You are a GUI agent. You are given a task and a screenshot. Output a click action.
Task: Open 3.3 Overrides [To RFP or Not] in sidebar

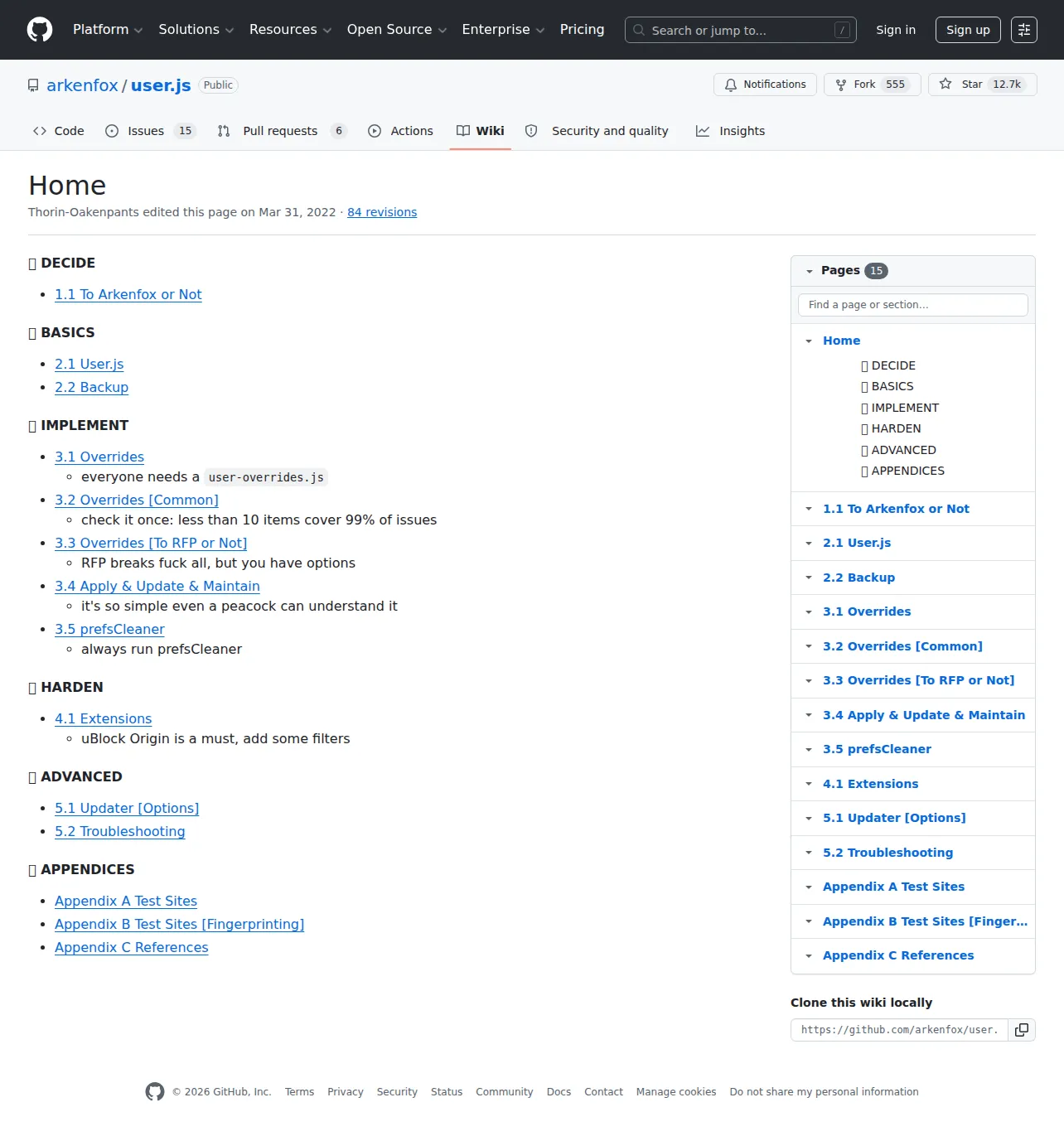point(918,680)
